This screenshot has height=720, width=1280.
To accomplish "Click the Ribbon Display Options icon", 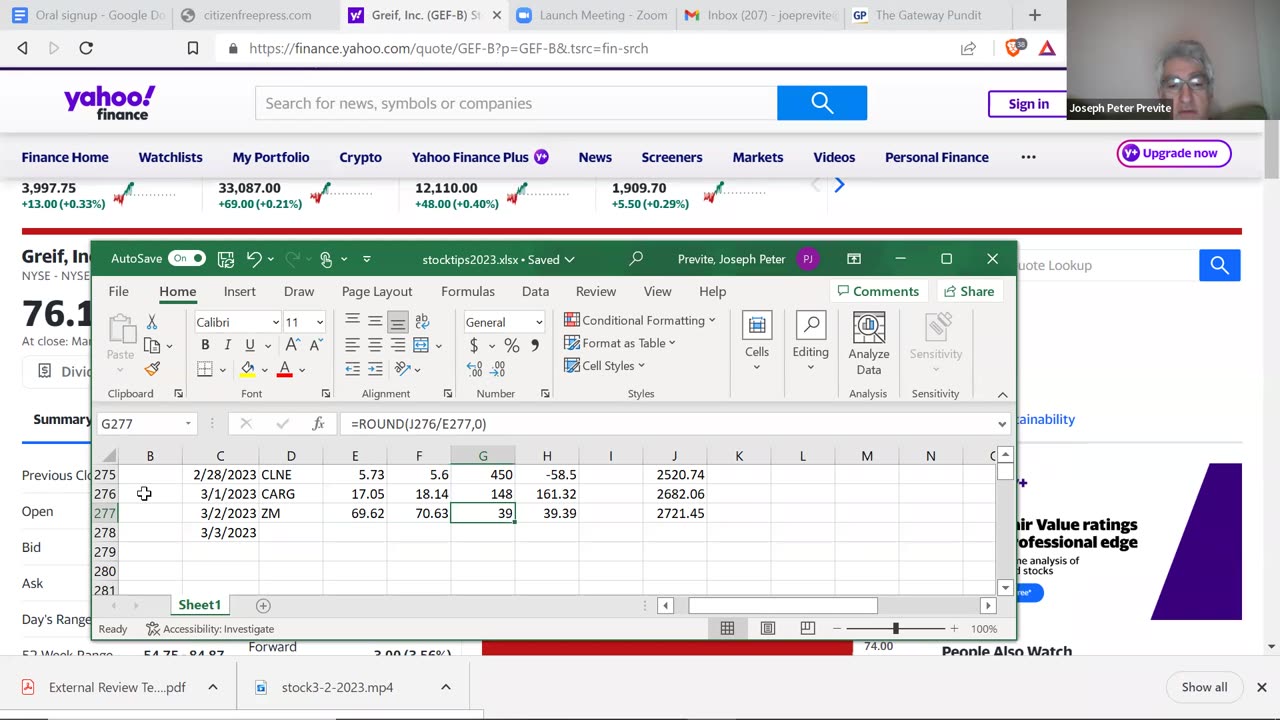I will point(854,259).
